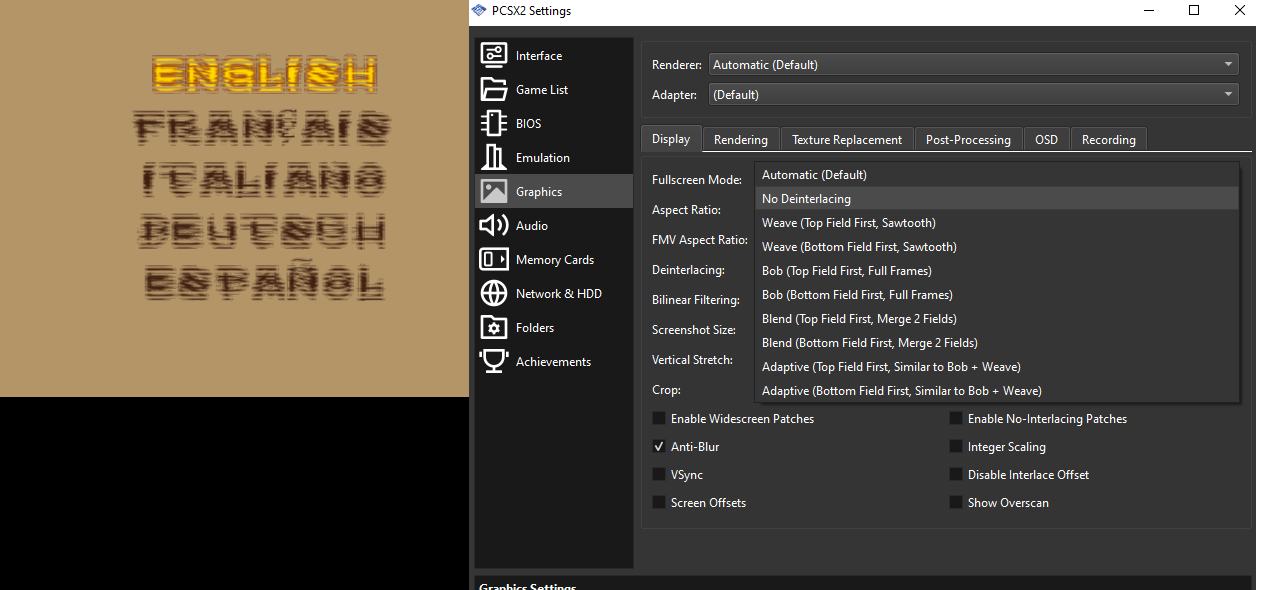Click the BIOS chip icon

click(x=494, y=123)
